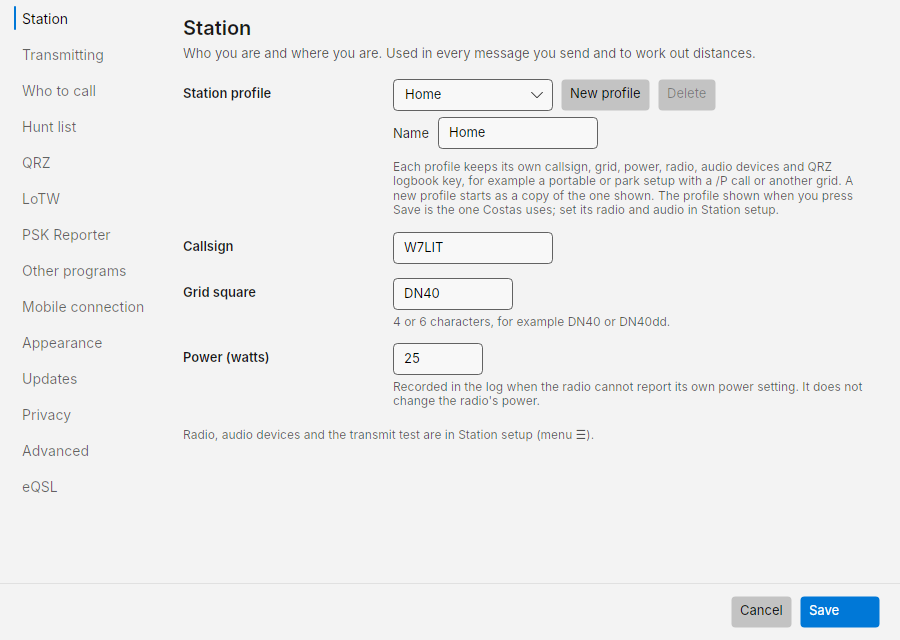Open Privacy settings

click(46, 415)
